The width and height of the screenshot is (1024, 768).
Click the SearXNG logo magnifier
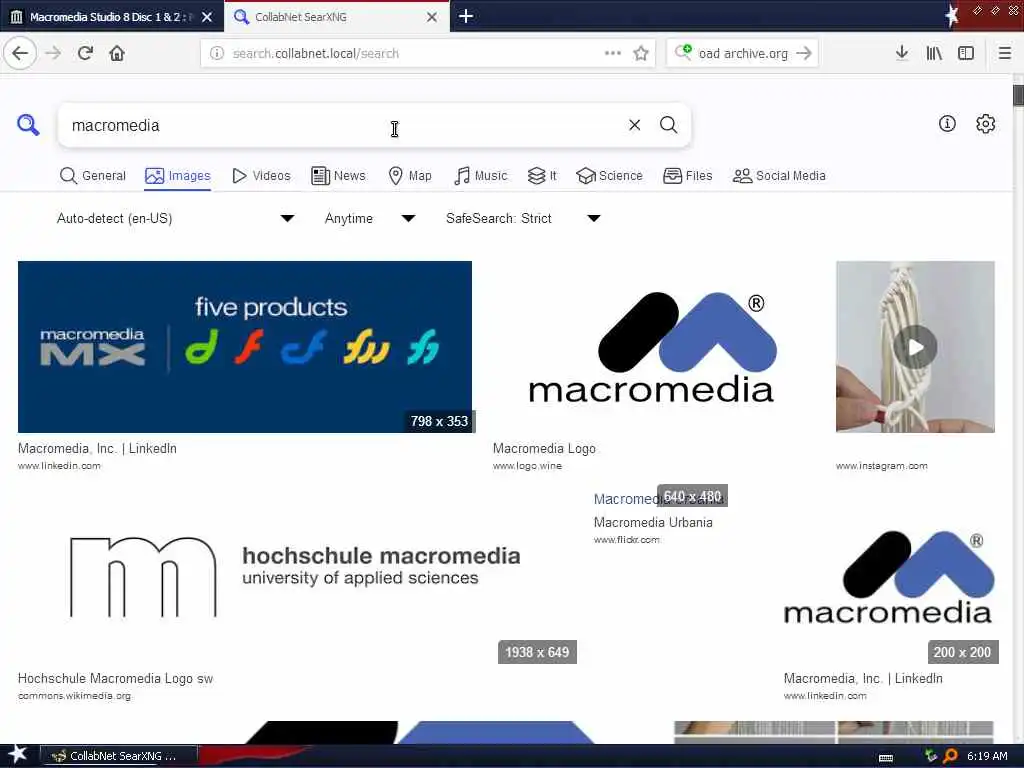pos(28,125)
